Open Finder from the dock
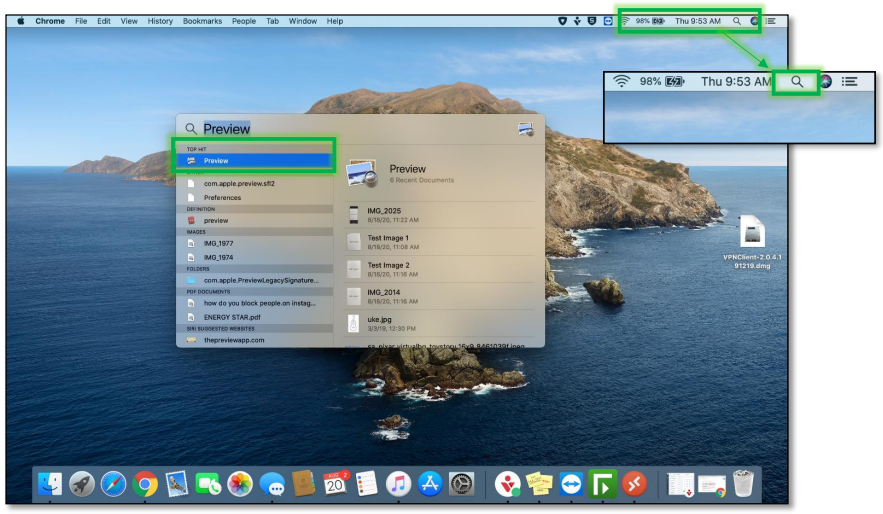The image size is (883, 514). (50, 485)
